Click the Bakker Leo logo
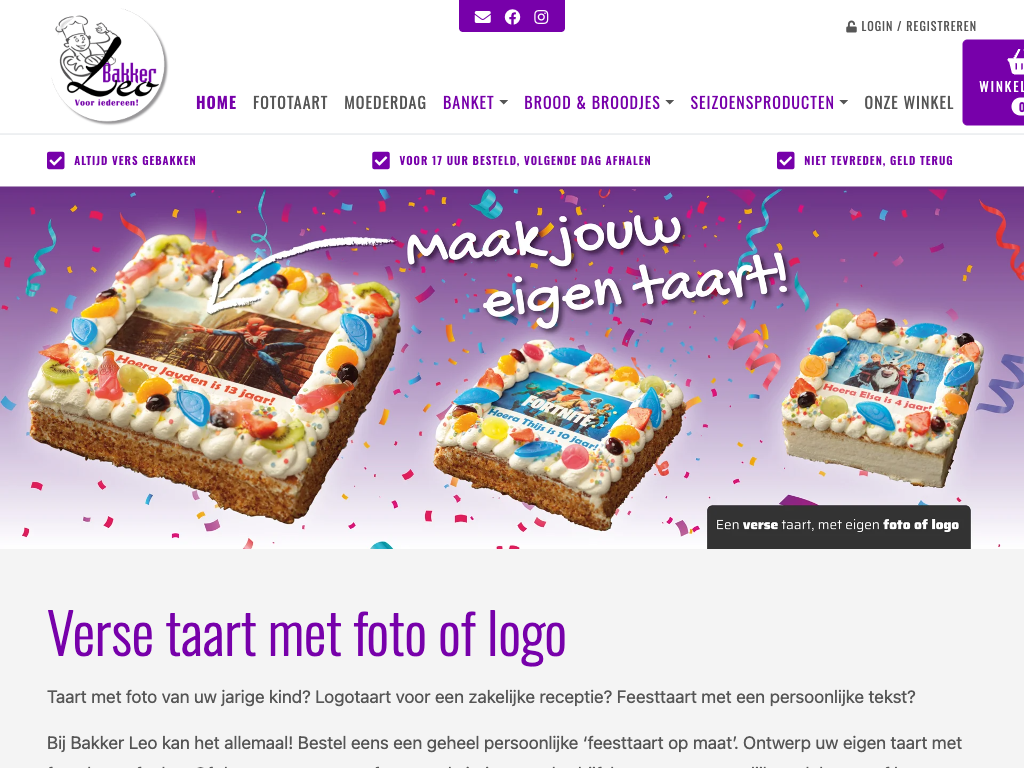 click(109, 65)
